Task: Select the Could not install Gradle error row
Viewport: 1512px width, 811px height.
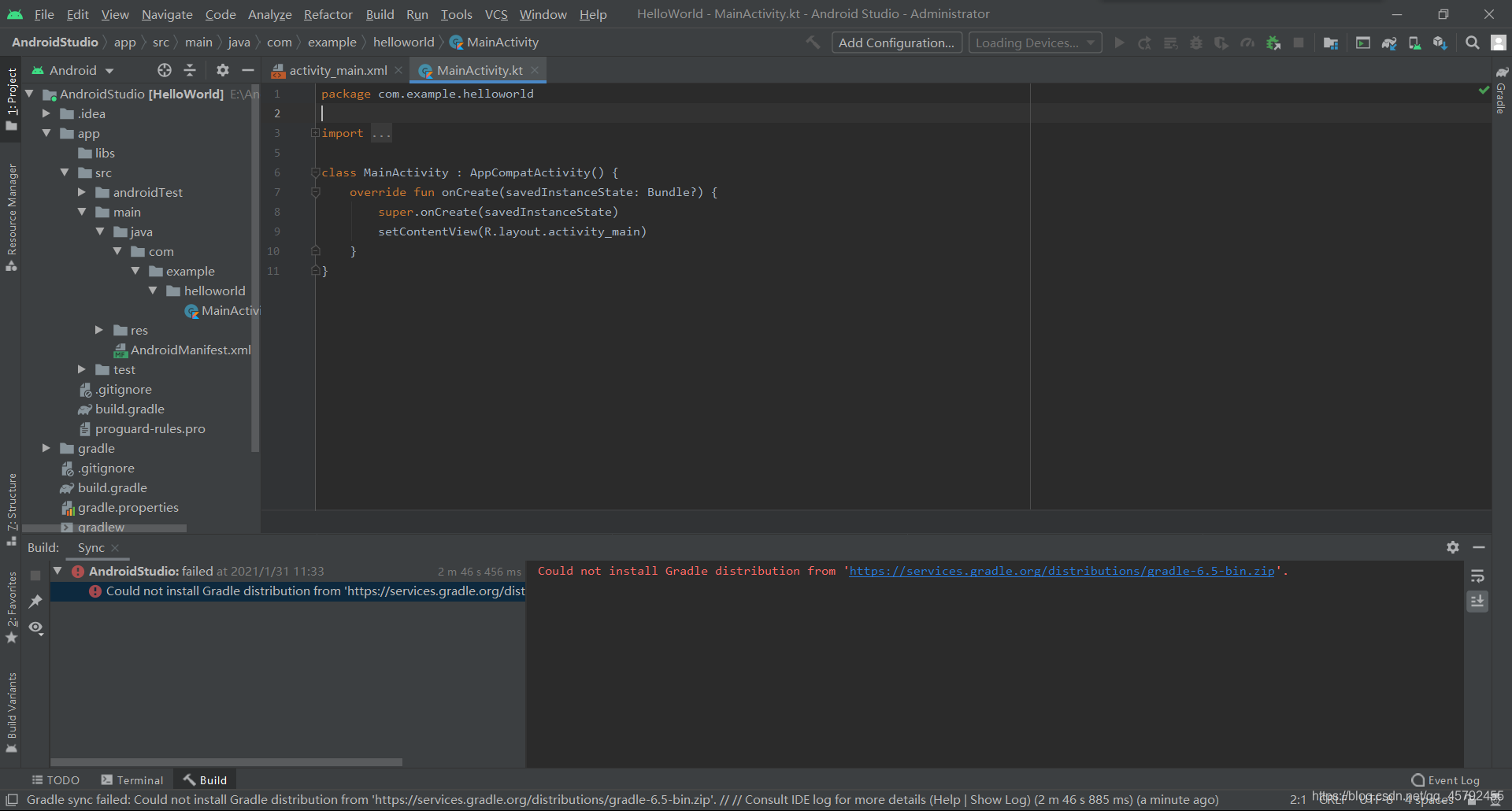Action: 287,591
